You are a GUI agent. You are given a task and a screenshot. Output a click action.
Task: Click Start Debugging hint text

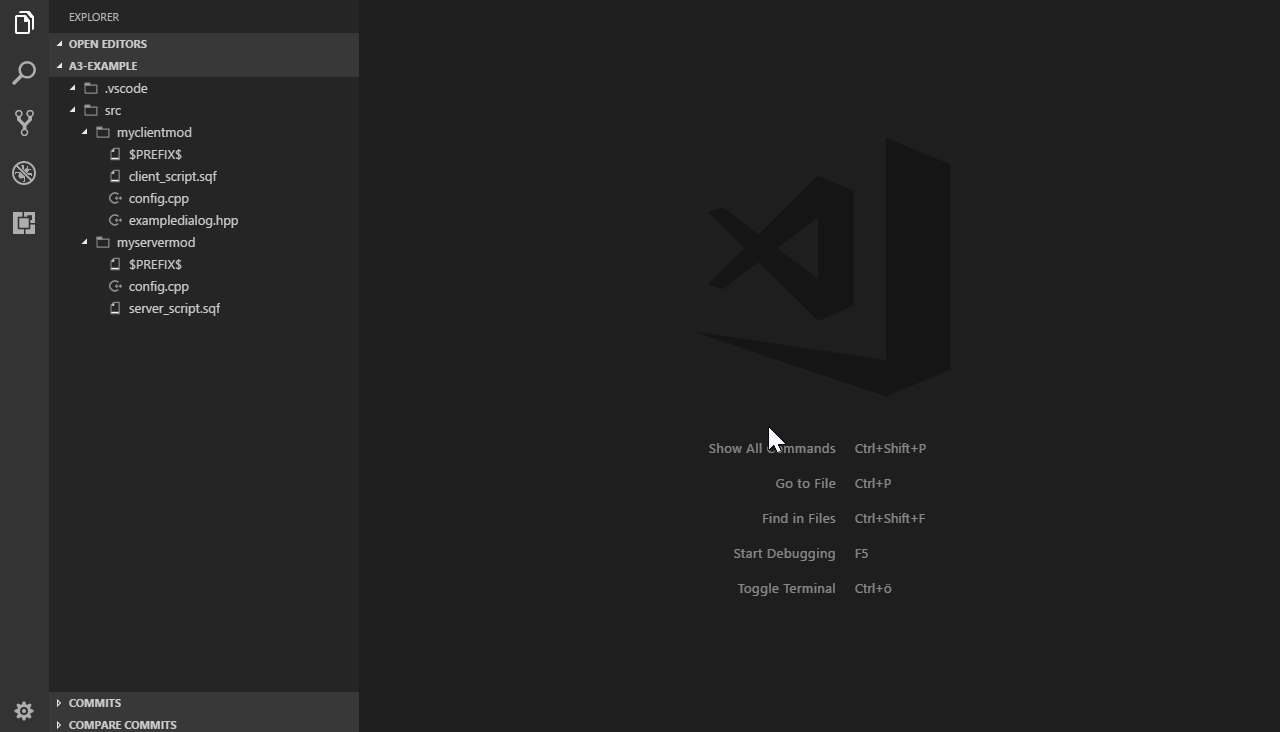(784, 553)
